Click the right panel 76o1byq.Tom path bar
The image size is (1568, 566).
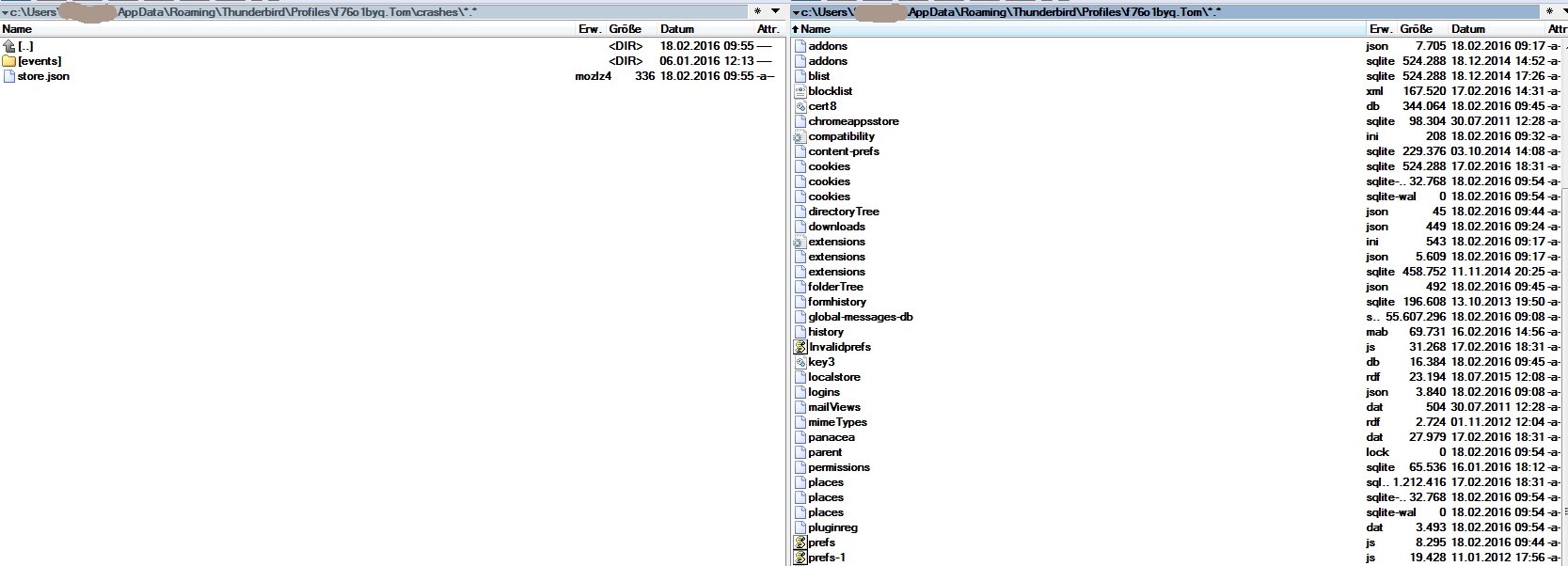click(1165, 12)
